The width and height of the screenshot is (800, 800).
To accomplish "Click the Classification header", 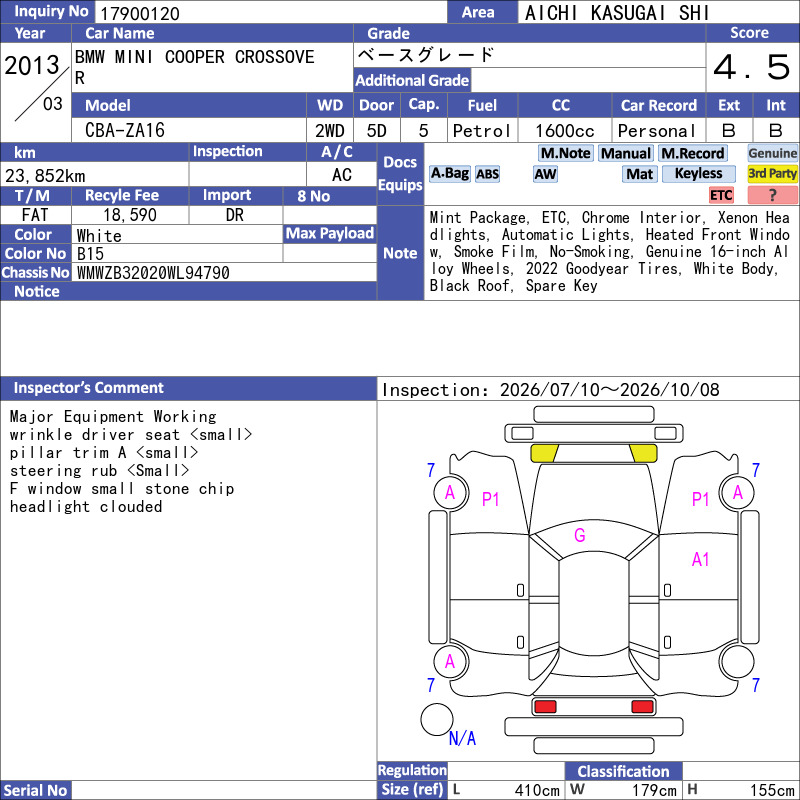I will tap(623, 771).
